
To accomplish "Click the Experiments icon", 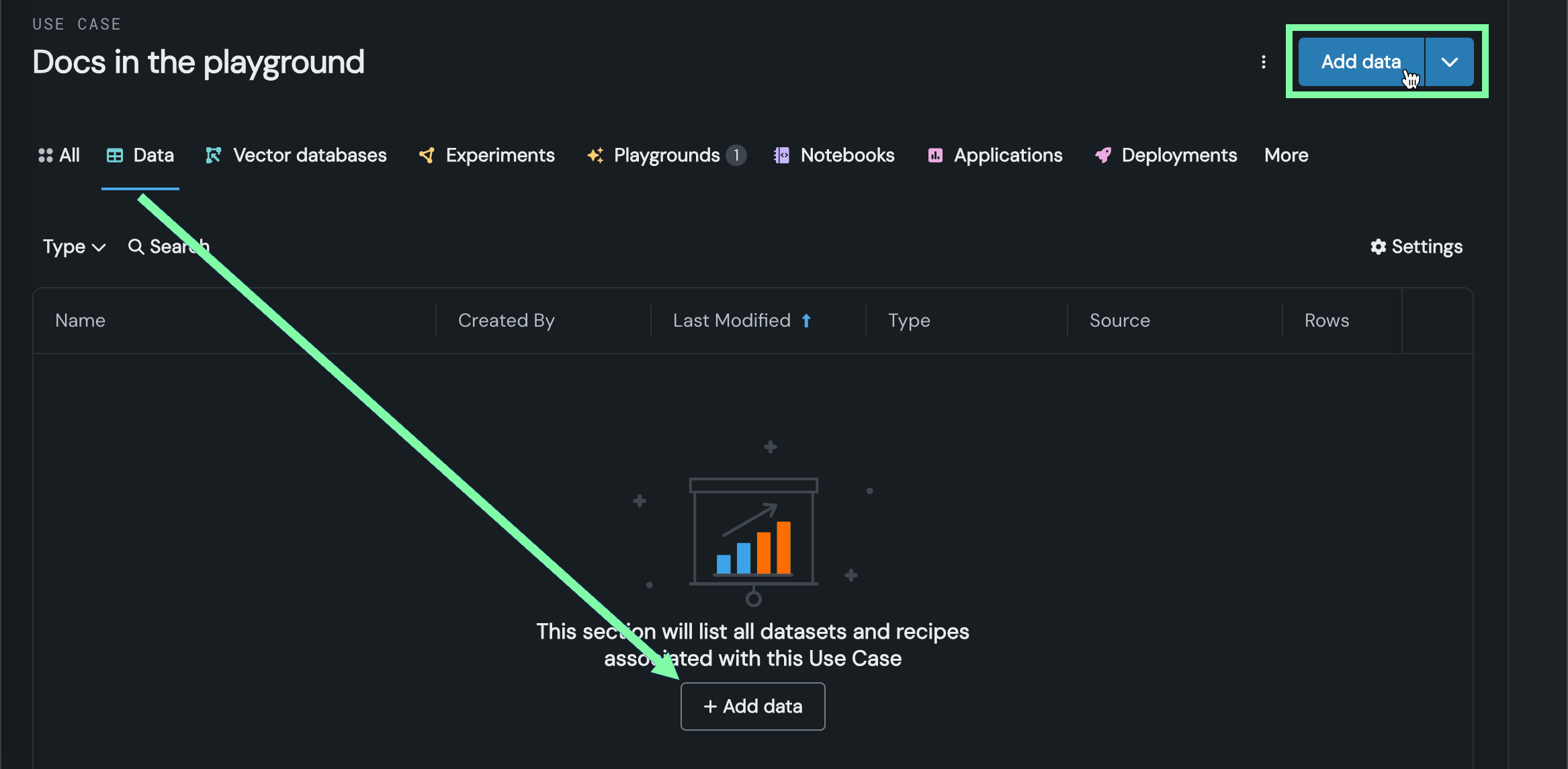I will click(427, 155).
